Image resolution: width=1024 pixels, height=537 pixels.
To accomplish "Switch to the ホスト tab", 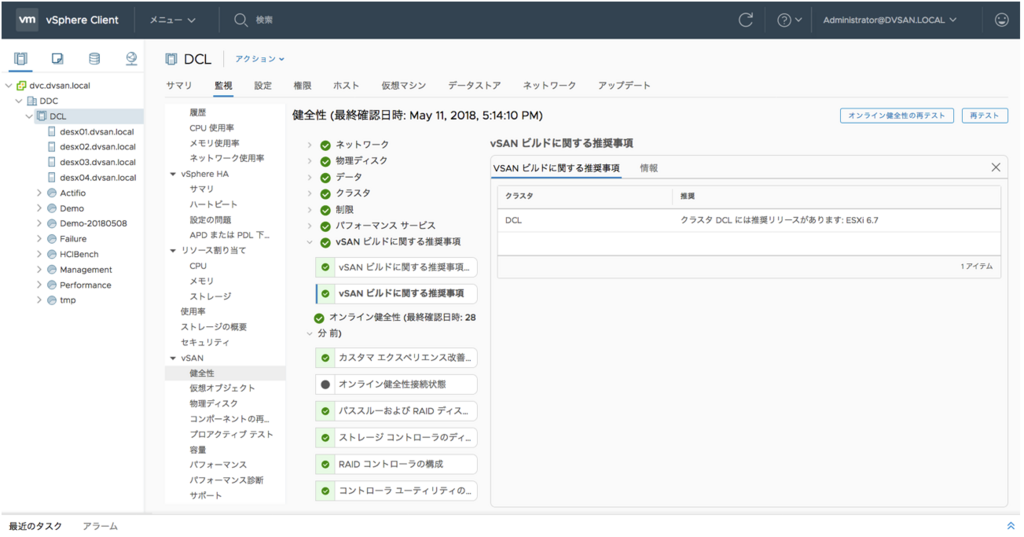I will coord(346,86).
